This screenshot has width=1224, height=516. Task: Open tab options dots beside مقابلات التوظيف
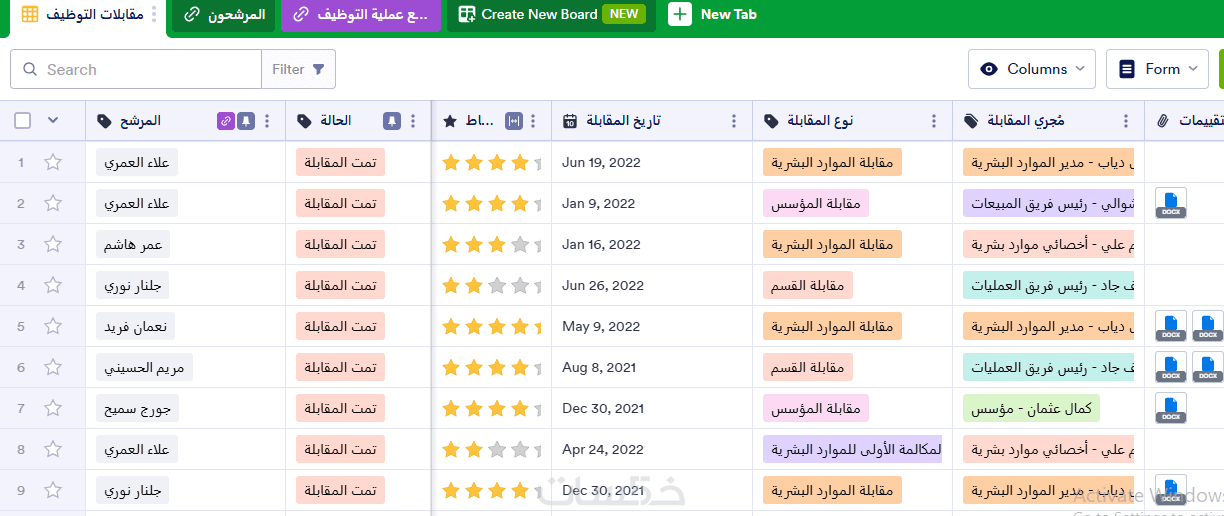[153, 14]
